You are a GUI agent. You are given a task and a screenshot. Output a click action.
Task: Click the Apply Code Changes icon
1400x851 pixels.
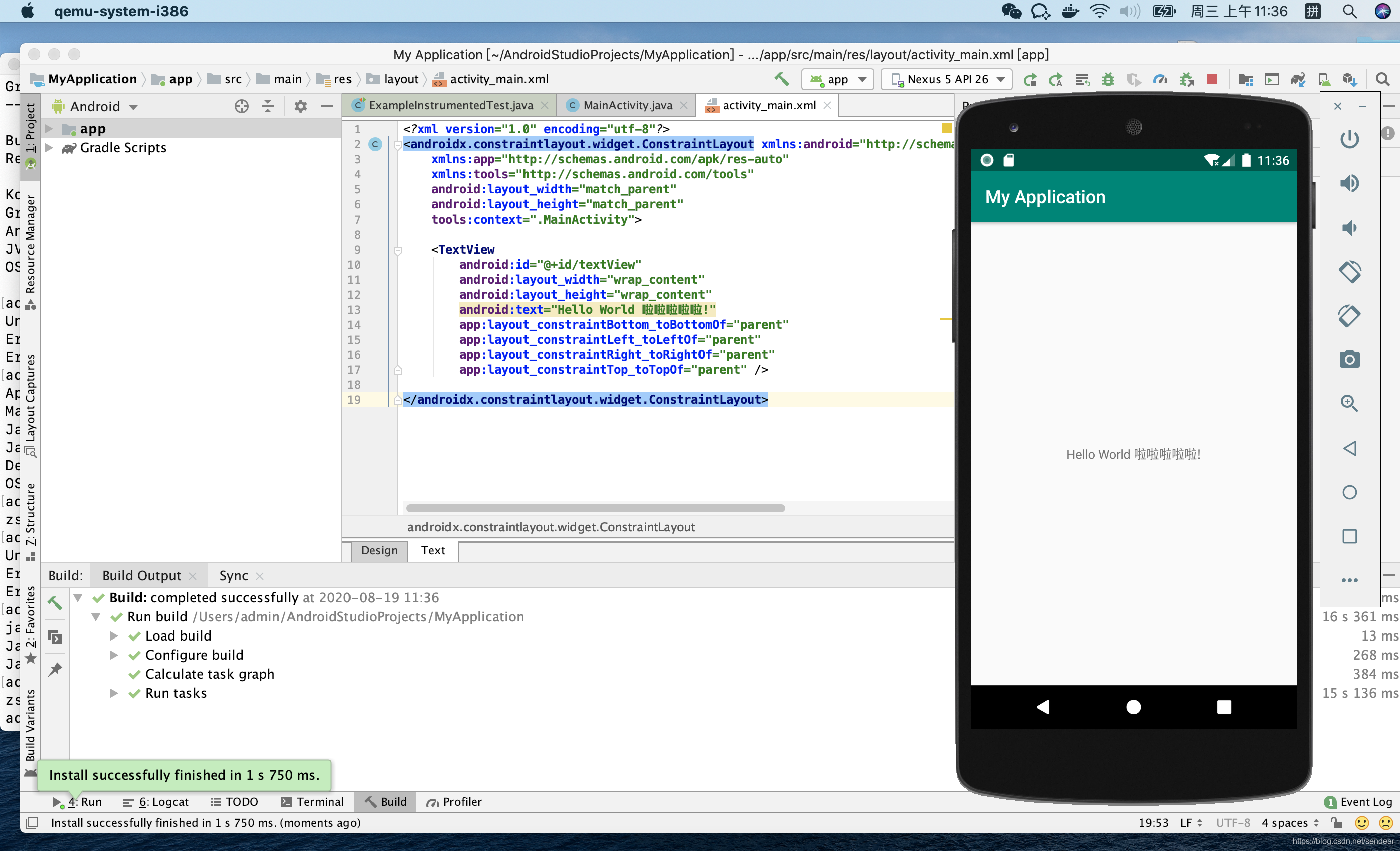[x=1083, y=80]
